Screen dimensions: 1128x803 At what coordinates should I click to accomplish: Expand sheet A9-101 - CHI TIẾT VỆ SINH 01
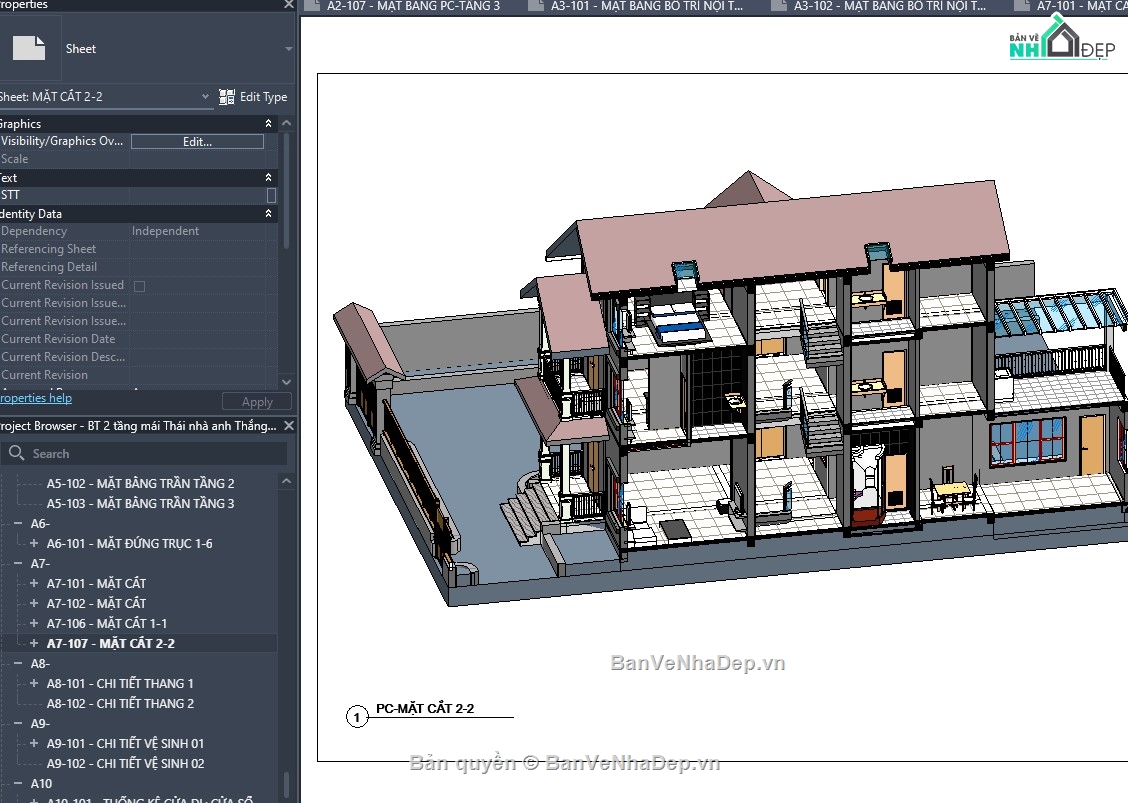34,743
